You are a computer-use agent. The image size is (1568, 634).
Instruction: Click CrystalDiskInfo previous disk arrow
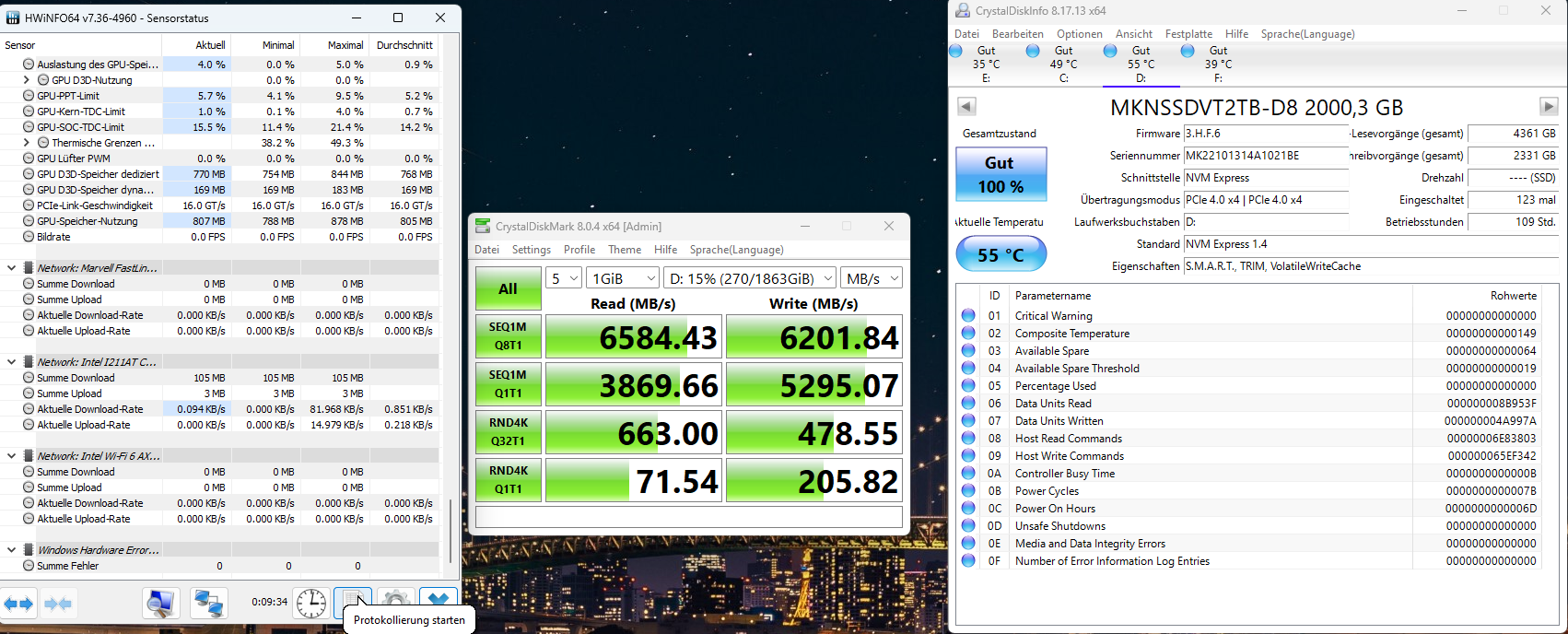click(x=966, y=106)
